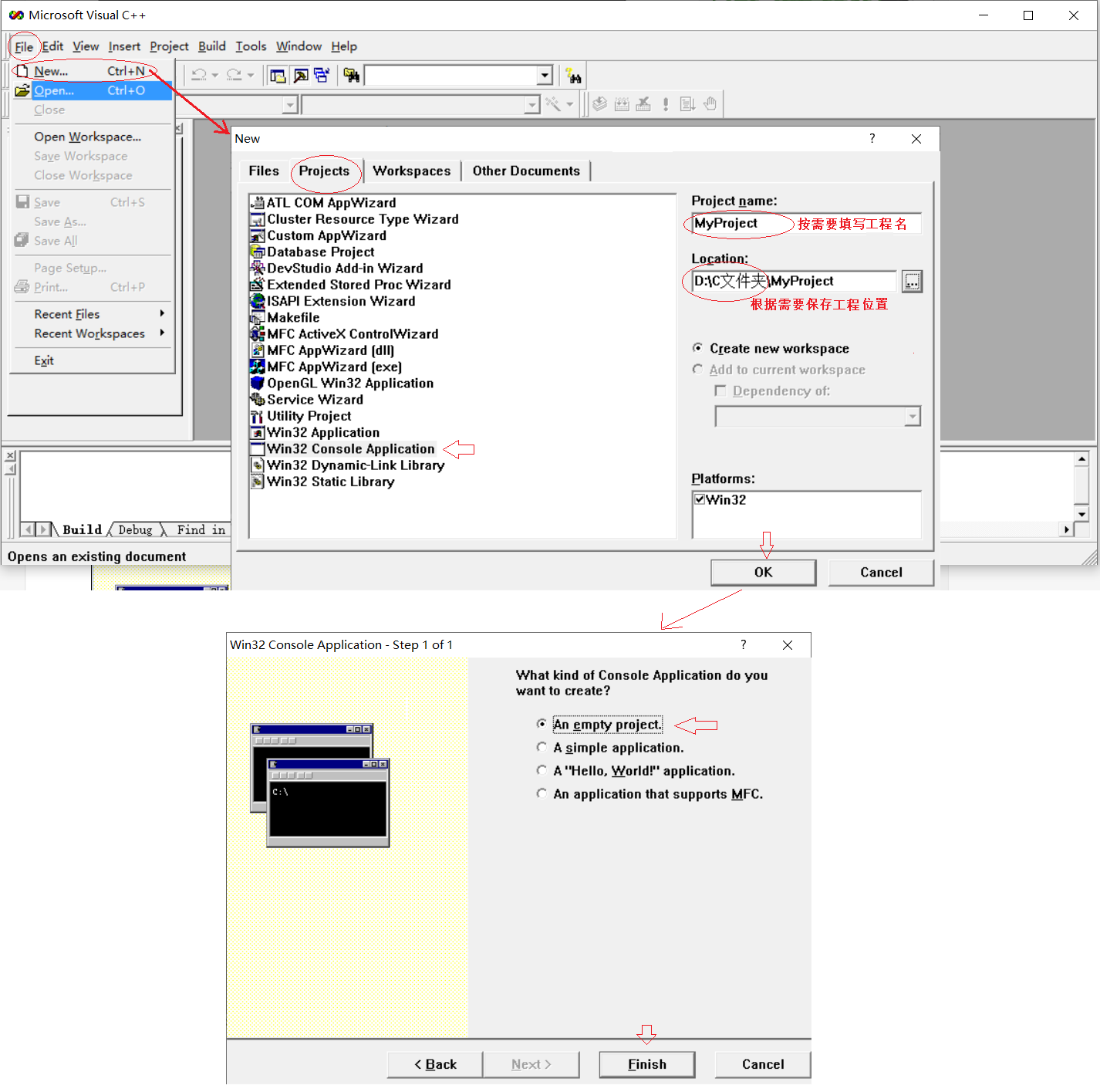Click the Back button in wizard

point(435,1064)
